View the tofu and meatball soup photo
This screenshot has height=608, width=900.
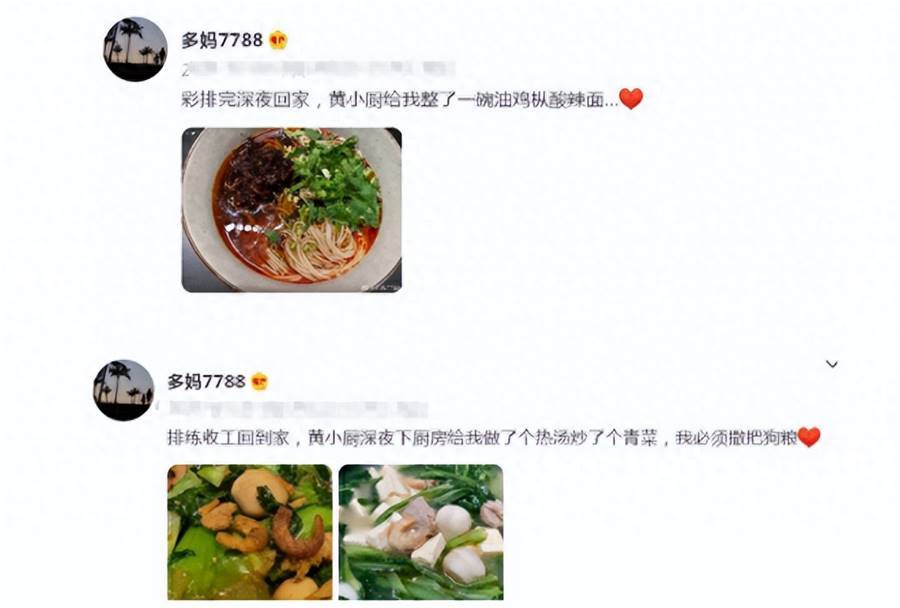421,532
